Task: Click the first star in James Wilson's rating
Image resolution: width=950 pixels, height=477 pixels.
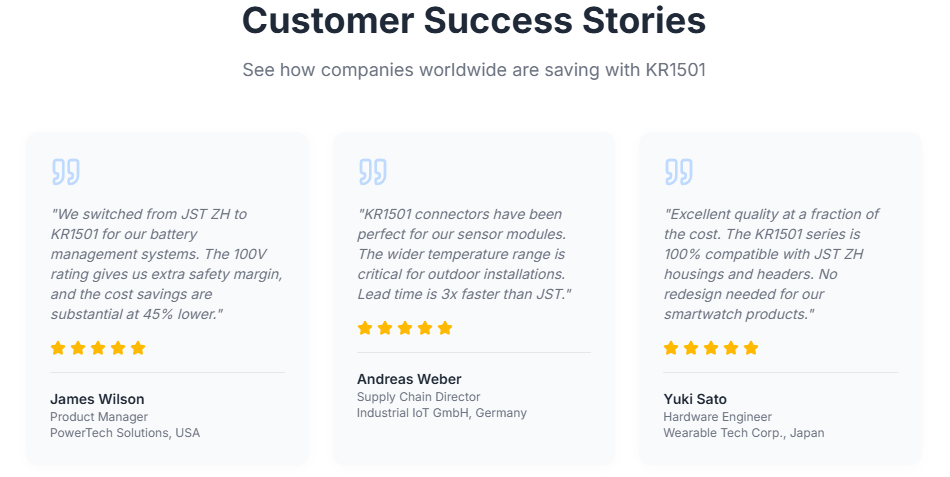Action: 58,348
